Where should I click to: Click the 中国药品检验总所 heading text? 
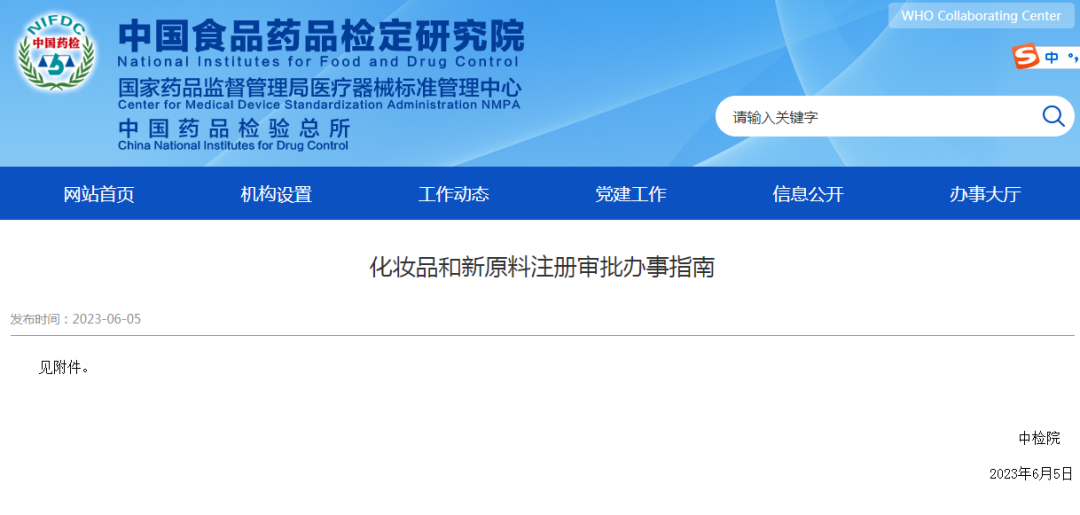click(234, 128)
